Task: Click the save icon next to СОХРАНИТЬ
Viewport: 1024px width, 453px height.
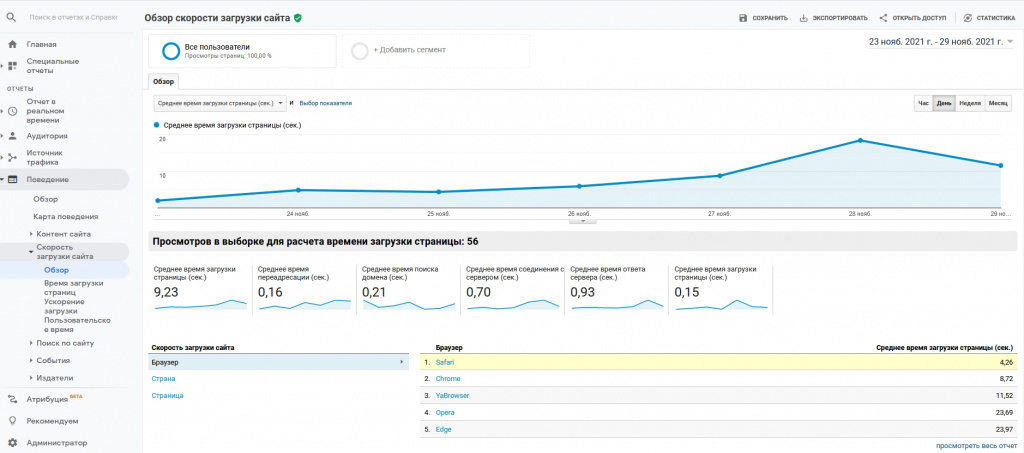Action: (743, 18)
